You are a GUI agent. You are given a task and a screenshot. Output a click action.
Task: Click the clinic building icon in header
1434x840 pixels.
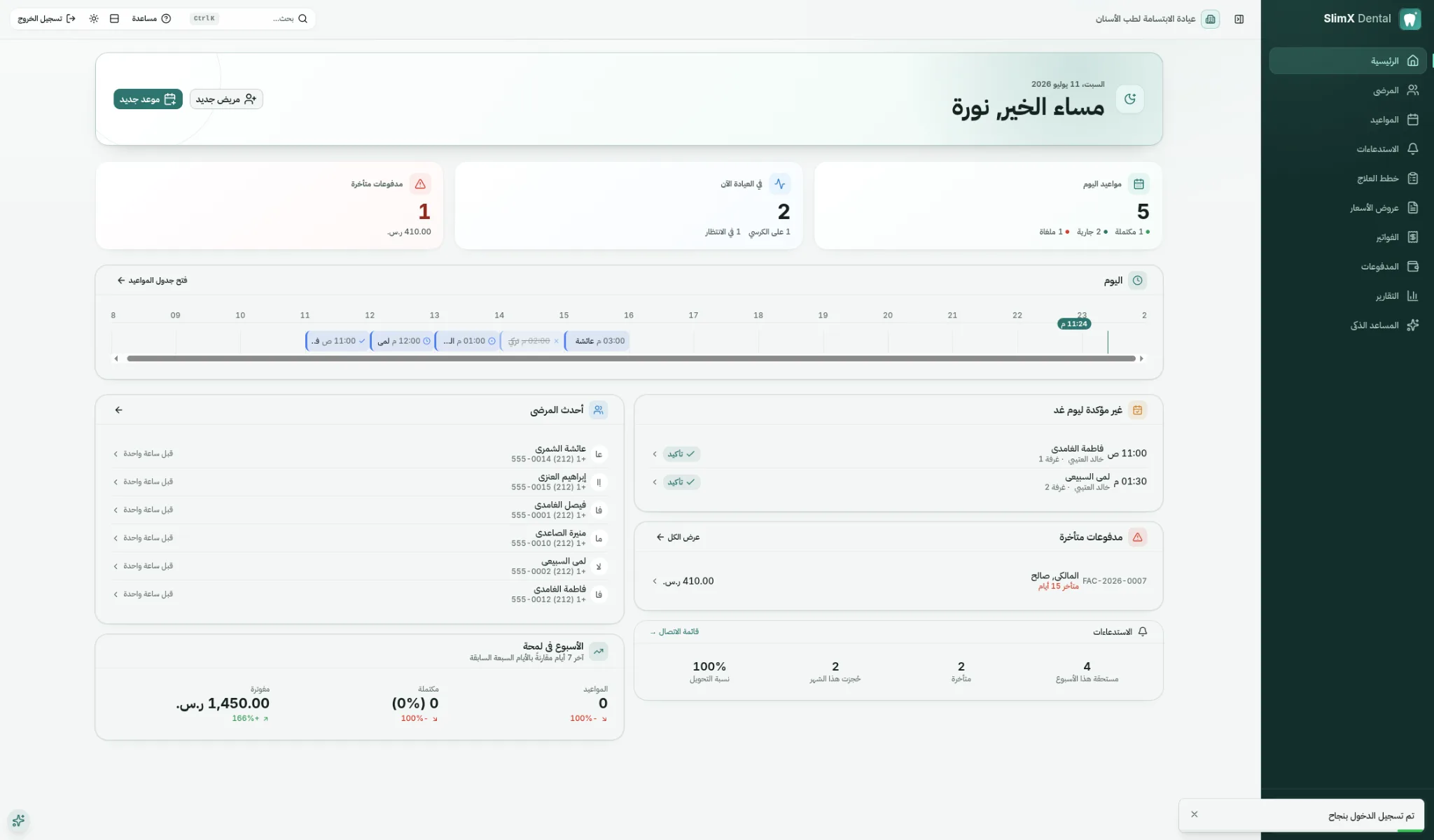click(x=1210, y=19)
